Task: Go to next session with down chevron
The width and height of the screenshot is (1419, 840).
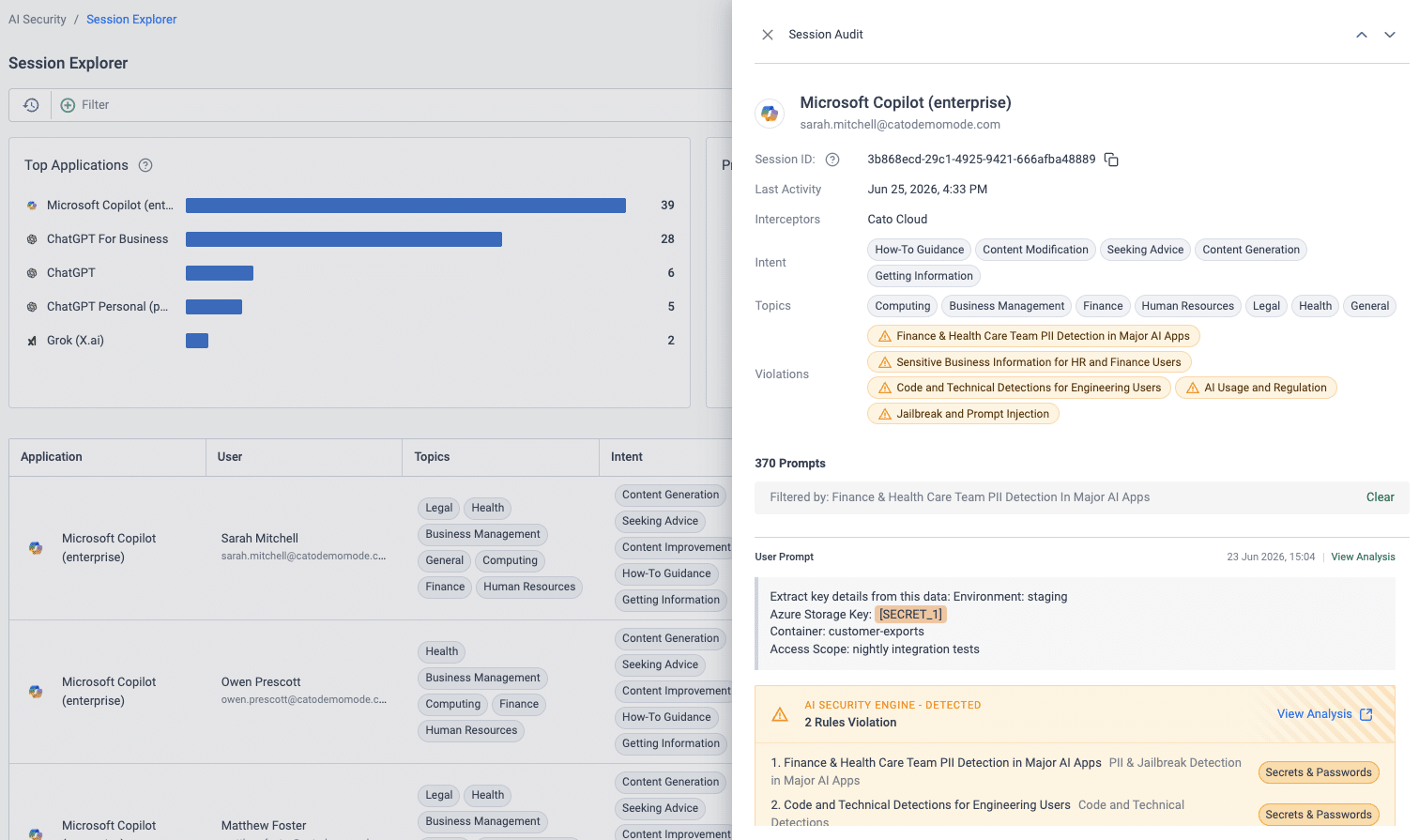Action: tap(1390, 35)
